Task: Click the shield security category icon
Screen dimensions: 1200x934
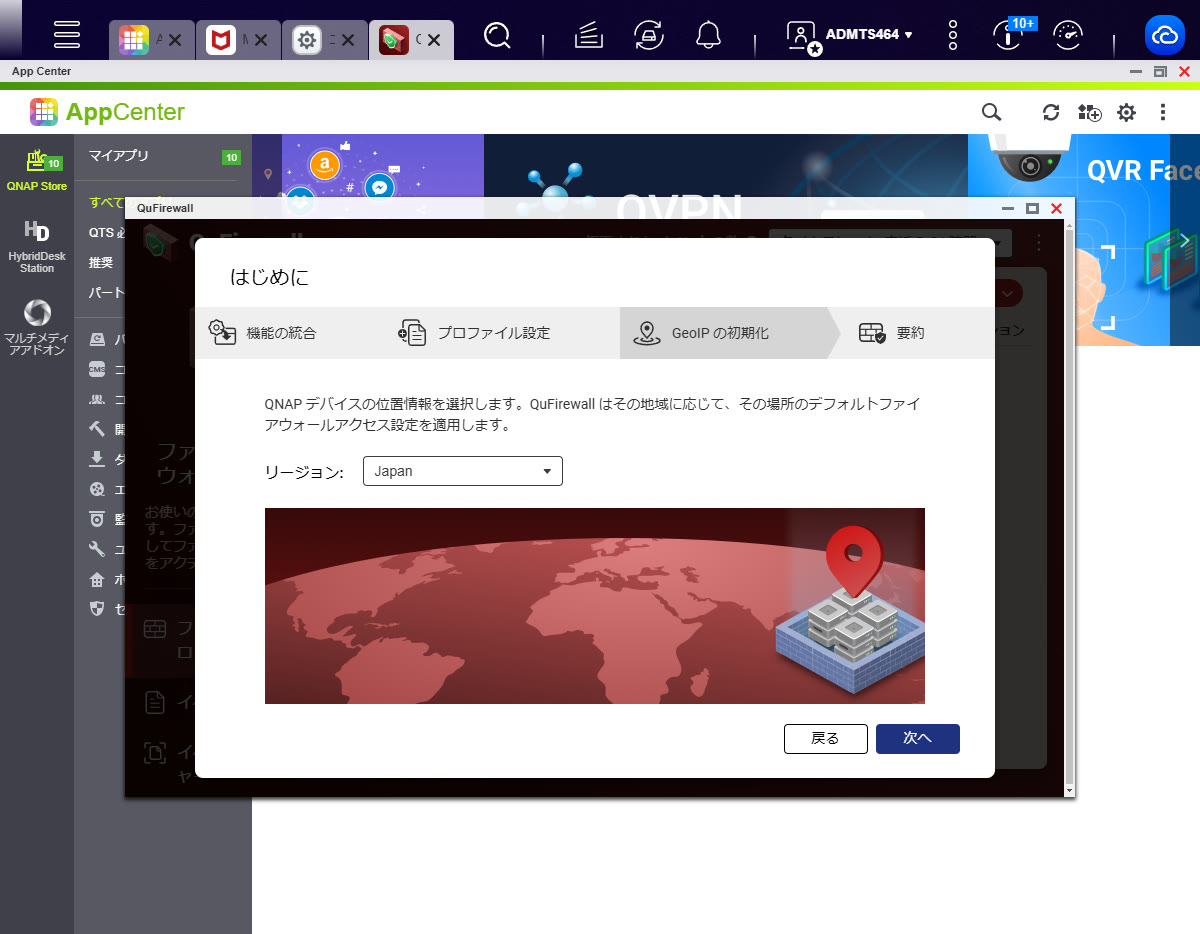Action: coord(97,608)
